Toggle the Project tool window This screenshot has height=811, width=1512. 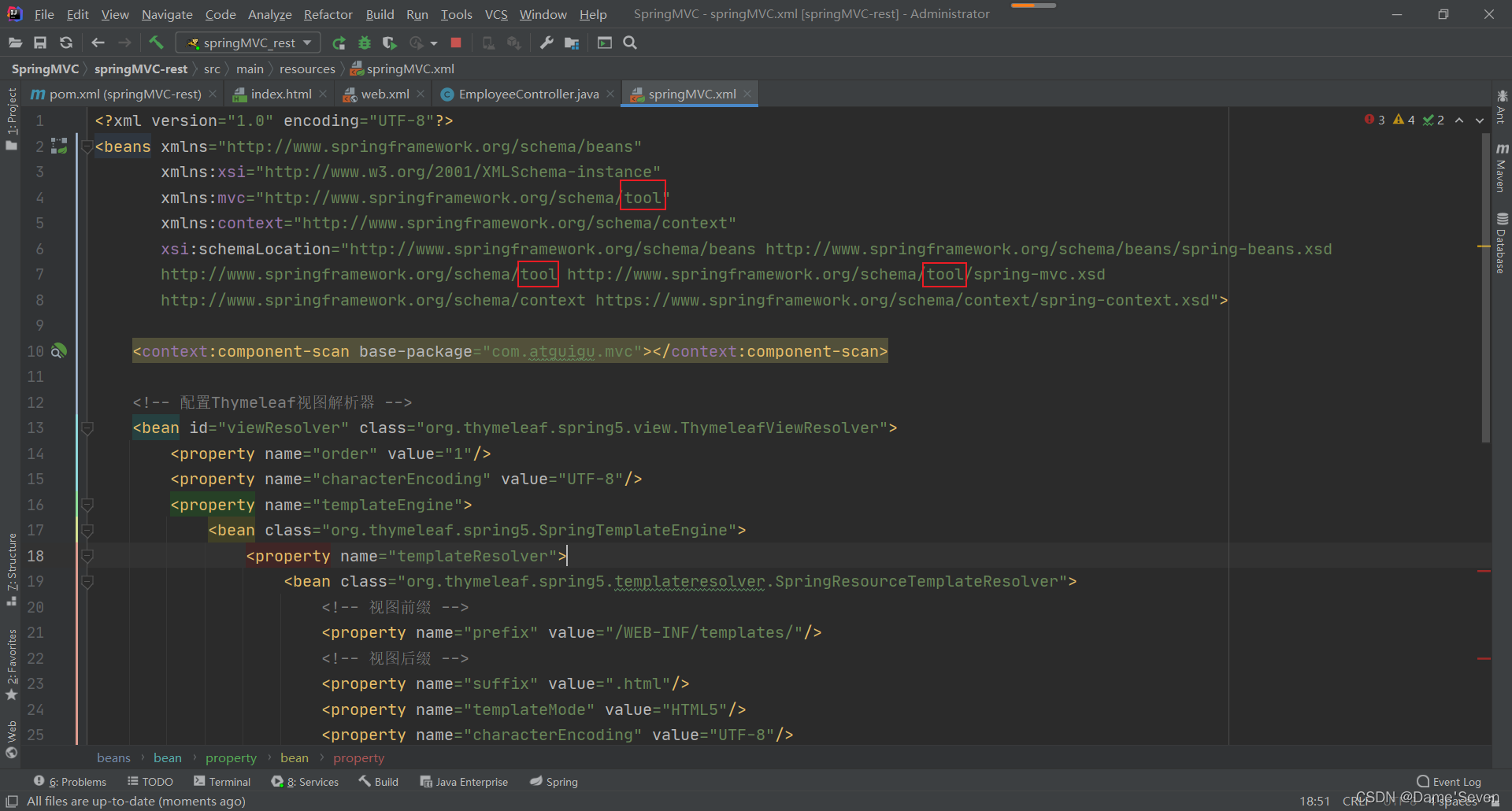[12, 110]
